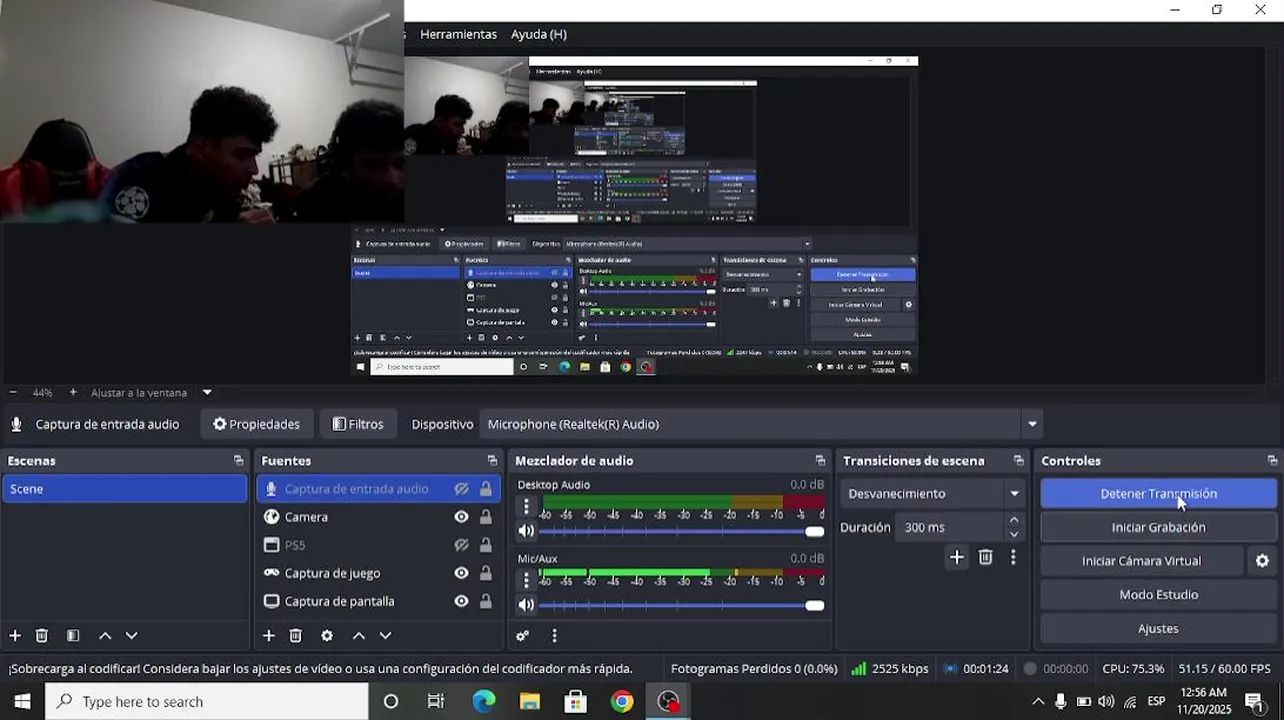Click Windows taskbar search box
This screenshot has width=1284, height=720.
click(207, 701)
